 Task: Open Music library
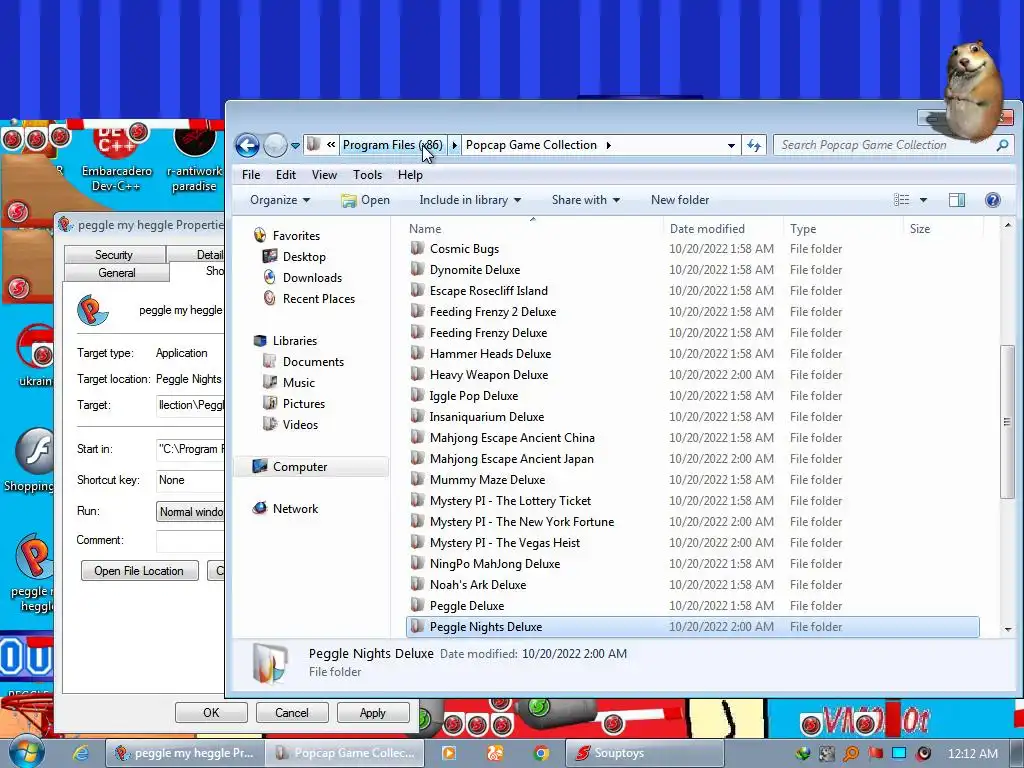(x=298, y=383)
